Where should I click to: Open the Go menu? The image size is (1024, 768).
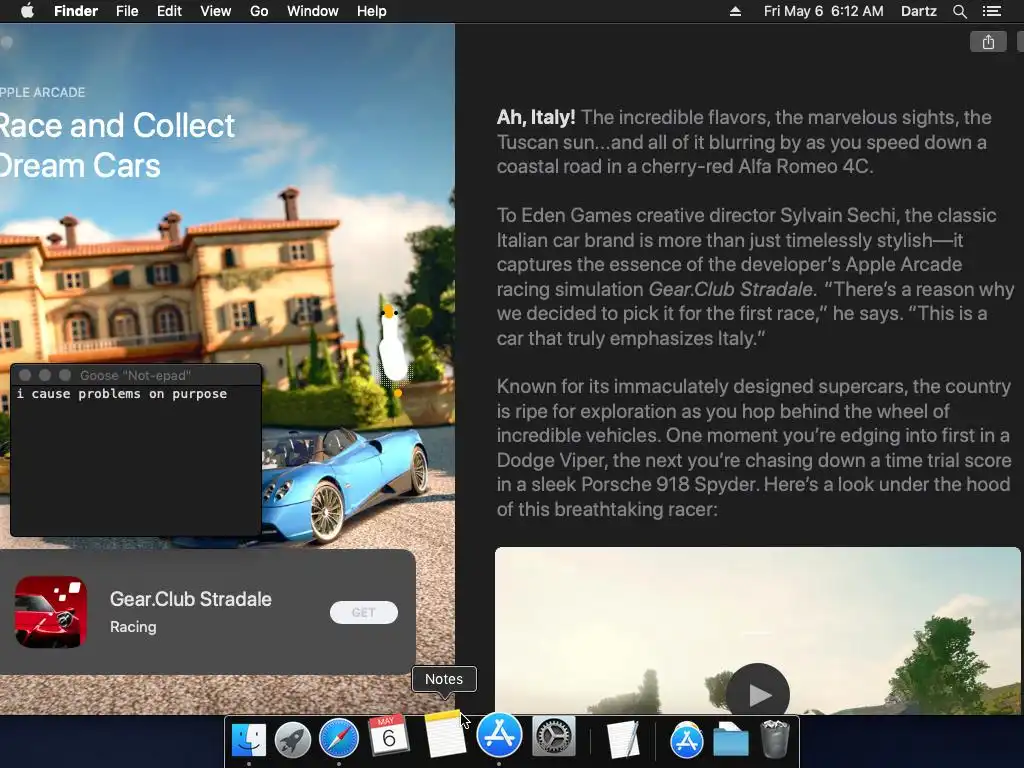(259, 11)
